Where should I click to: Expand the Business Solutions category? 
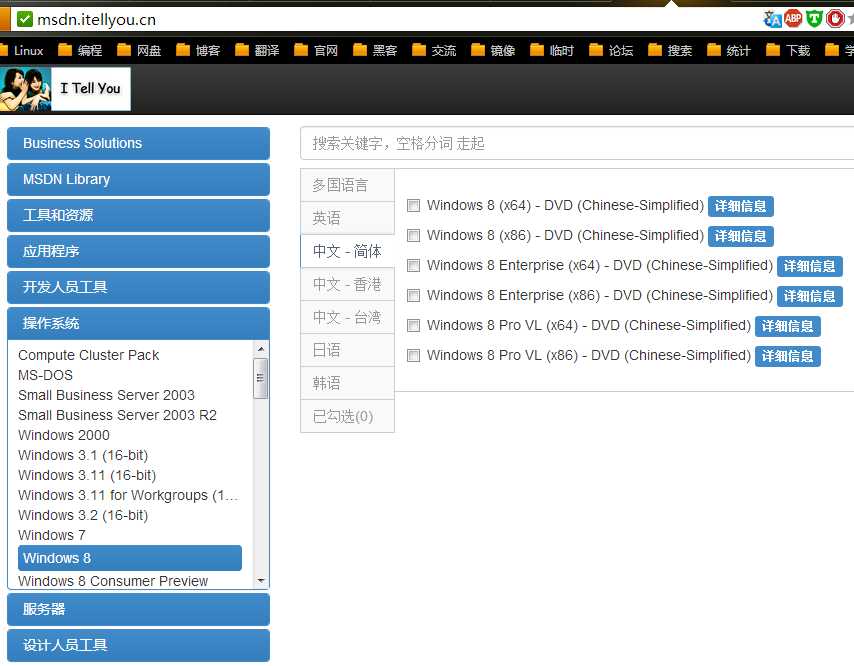pyautogui.click(x=138, y=143)
